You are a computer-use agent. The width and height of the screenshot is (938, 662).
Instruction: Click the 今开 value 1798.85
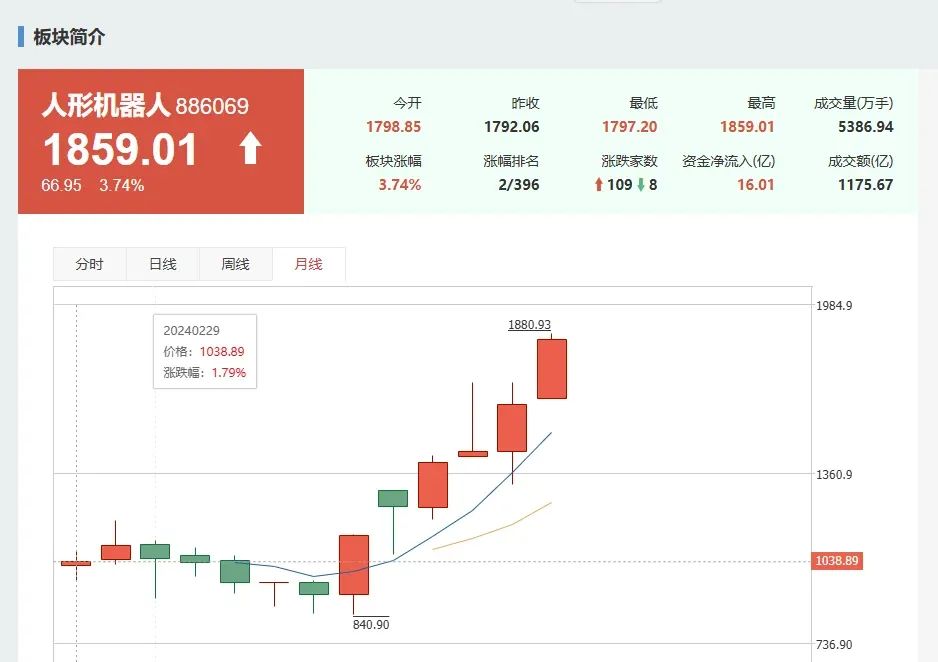point(394,127)
